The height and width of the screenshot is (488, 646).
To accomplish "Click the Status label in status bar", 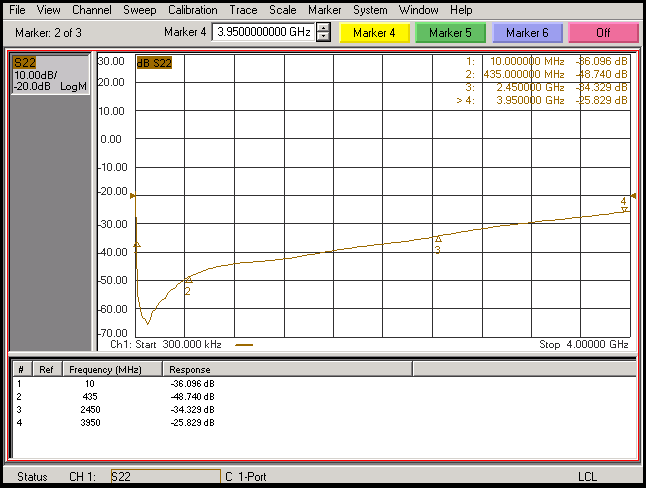I will click(32, 476).
